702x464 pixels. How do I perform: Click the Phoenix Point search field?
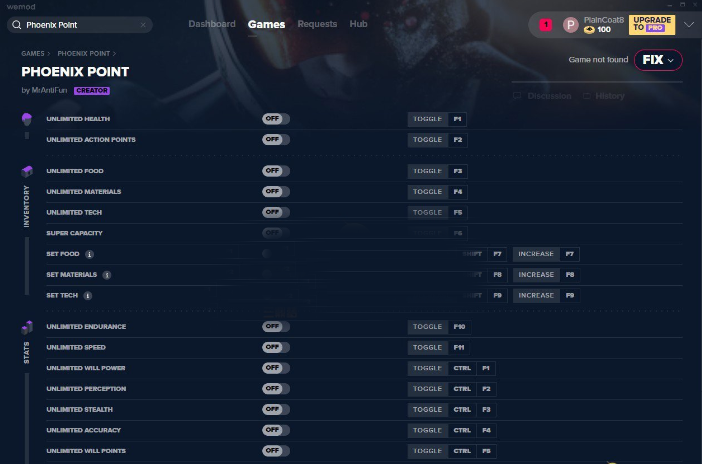click(x=80, y=25)
